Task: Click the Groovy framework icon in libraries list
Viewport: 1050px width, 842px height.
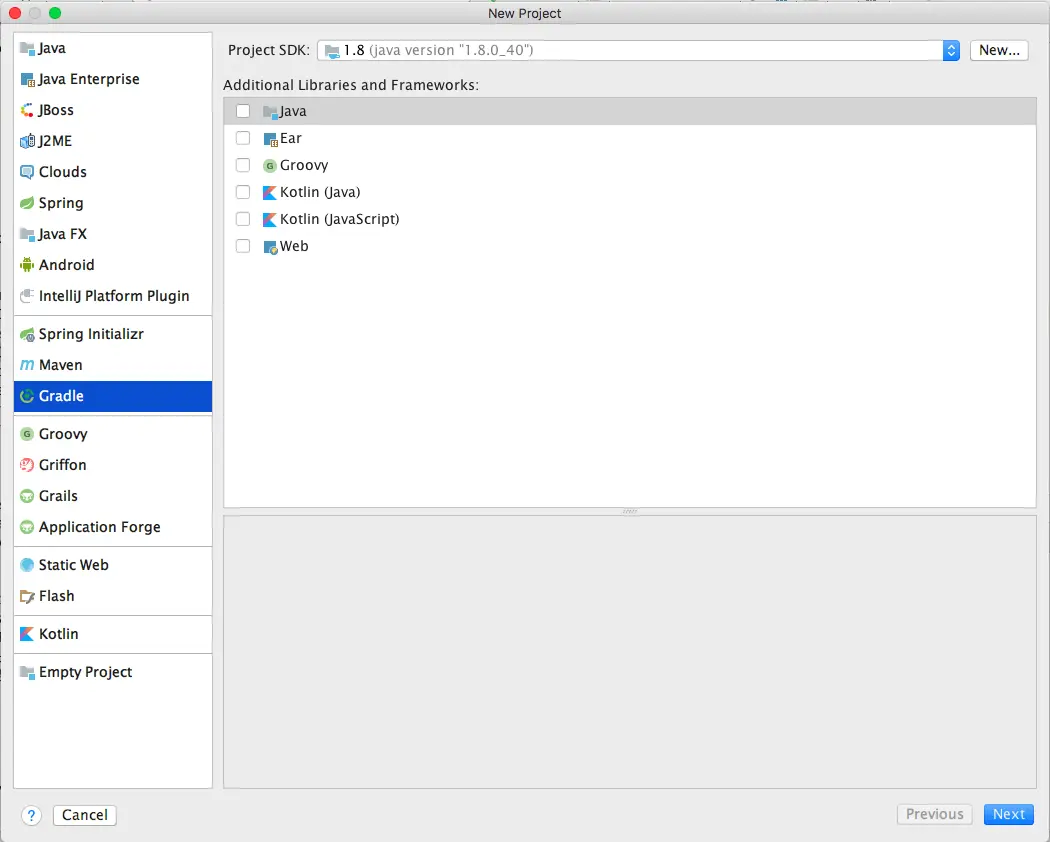Action: (x=270, y=165)
